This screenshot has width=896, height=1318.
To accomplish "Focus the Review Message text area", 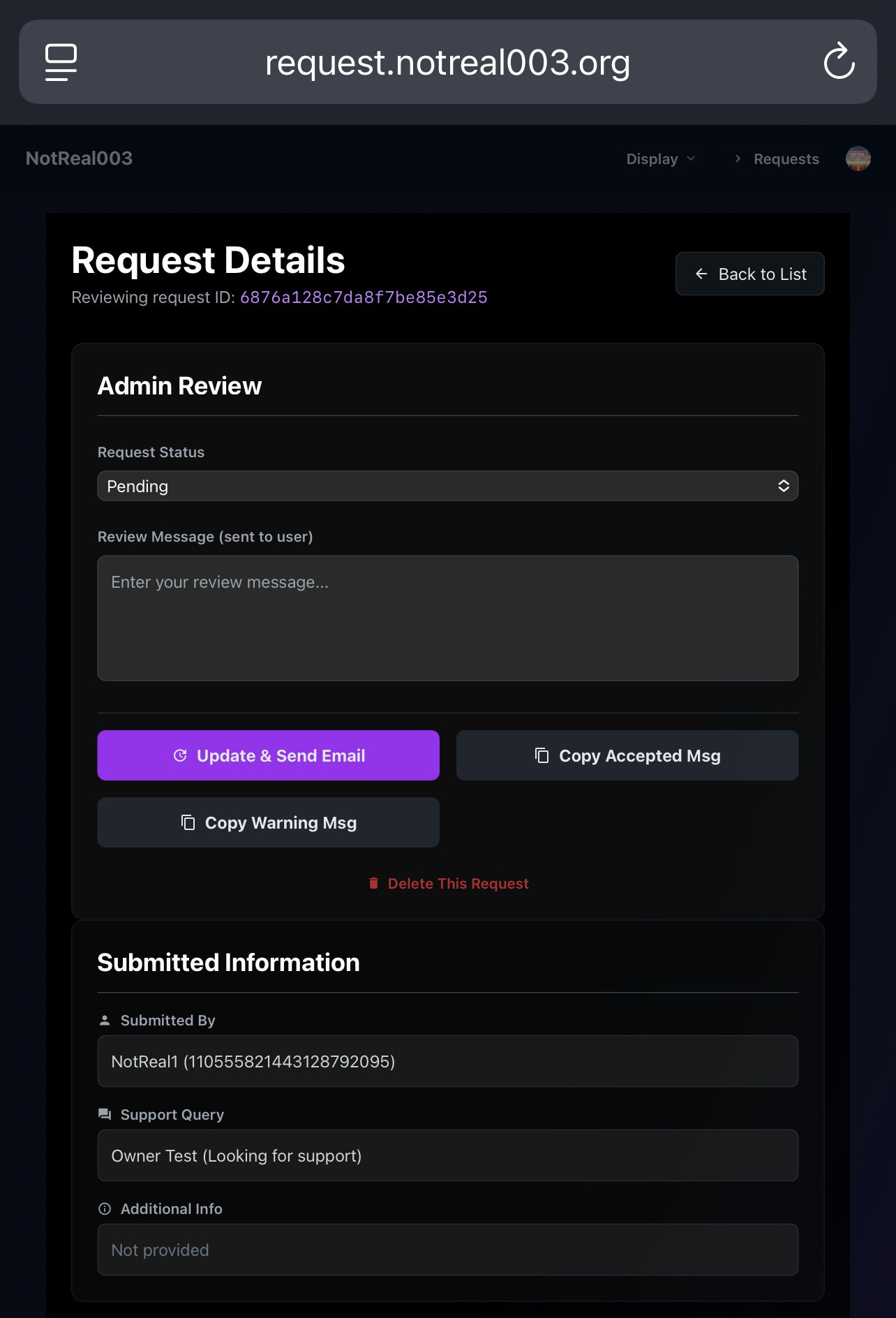I will tap(448, 618).
